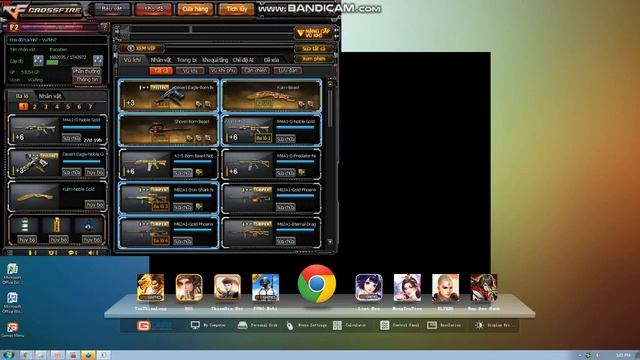The image size is (640, 360).
Task: Click Sửa chữa on M4A1-S-Predator
Action: coord(285,173)
